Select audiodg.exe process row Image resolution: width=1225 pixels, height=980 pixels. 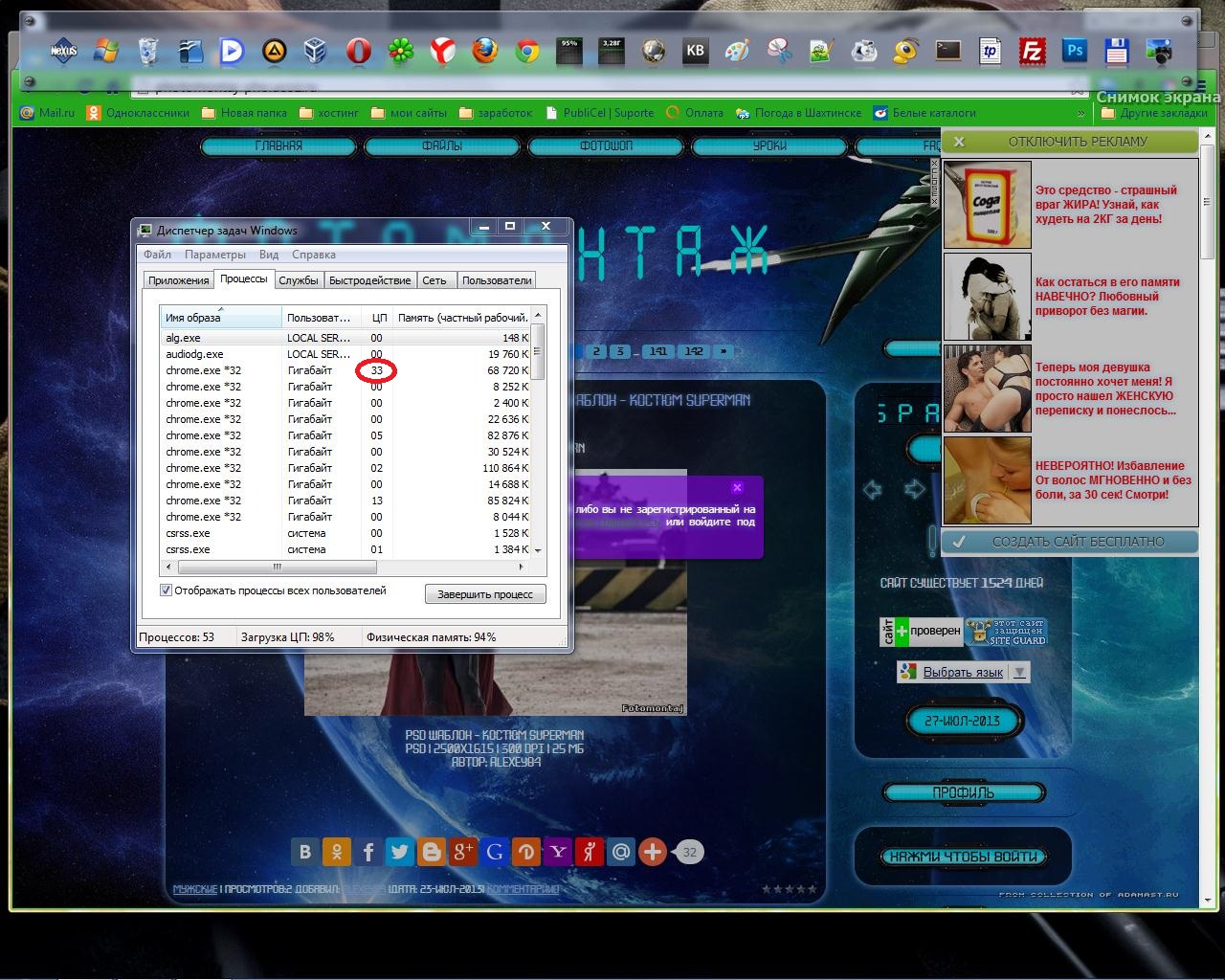tap(345, 354)
